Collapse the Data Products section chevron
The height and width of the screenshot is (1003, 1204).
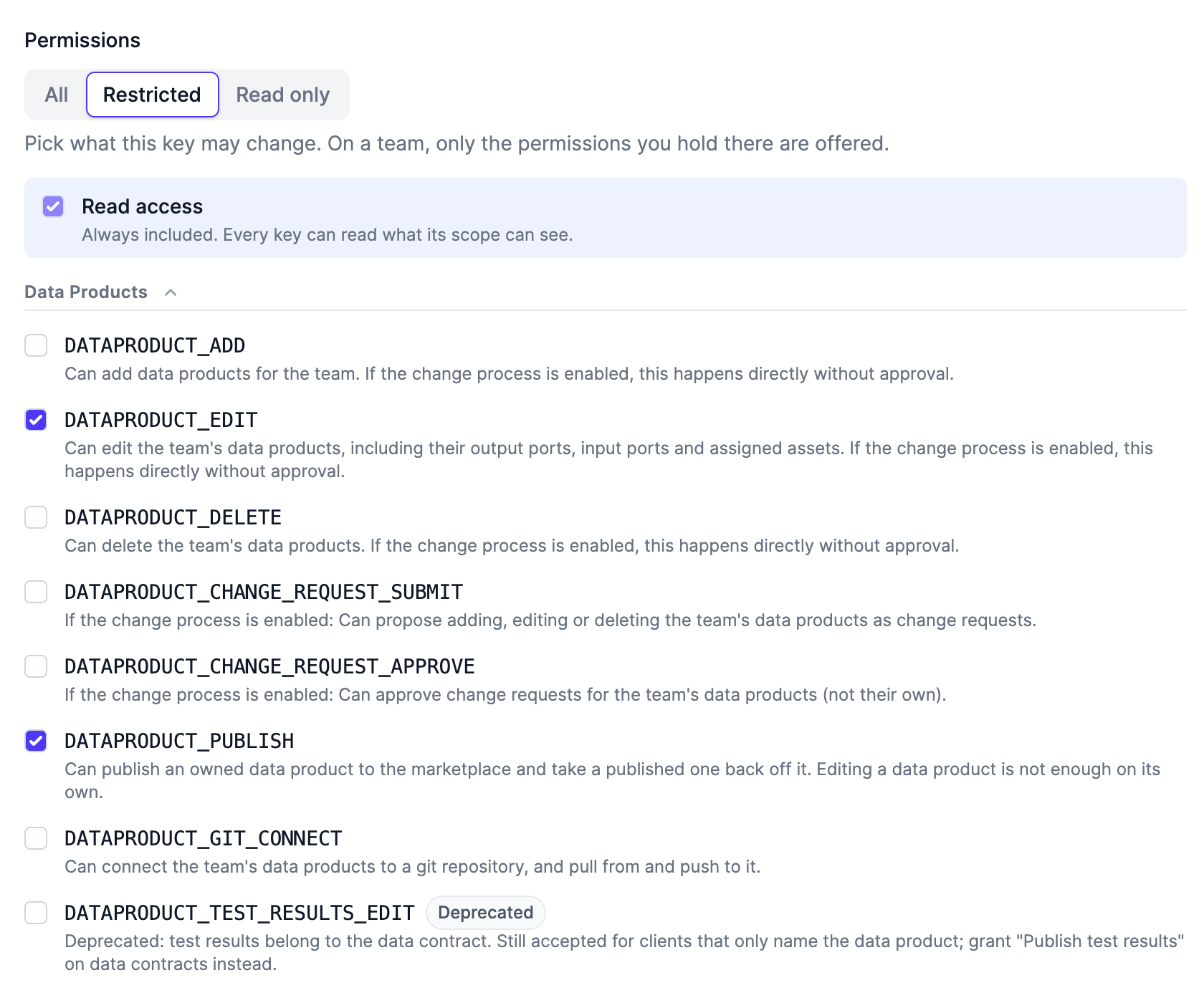point(171,292)
